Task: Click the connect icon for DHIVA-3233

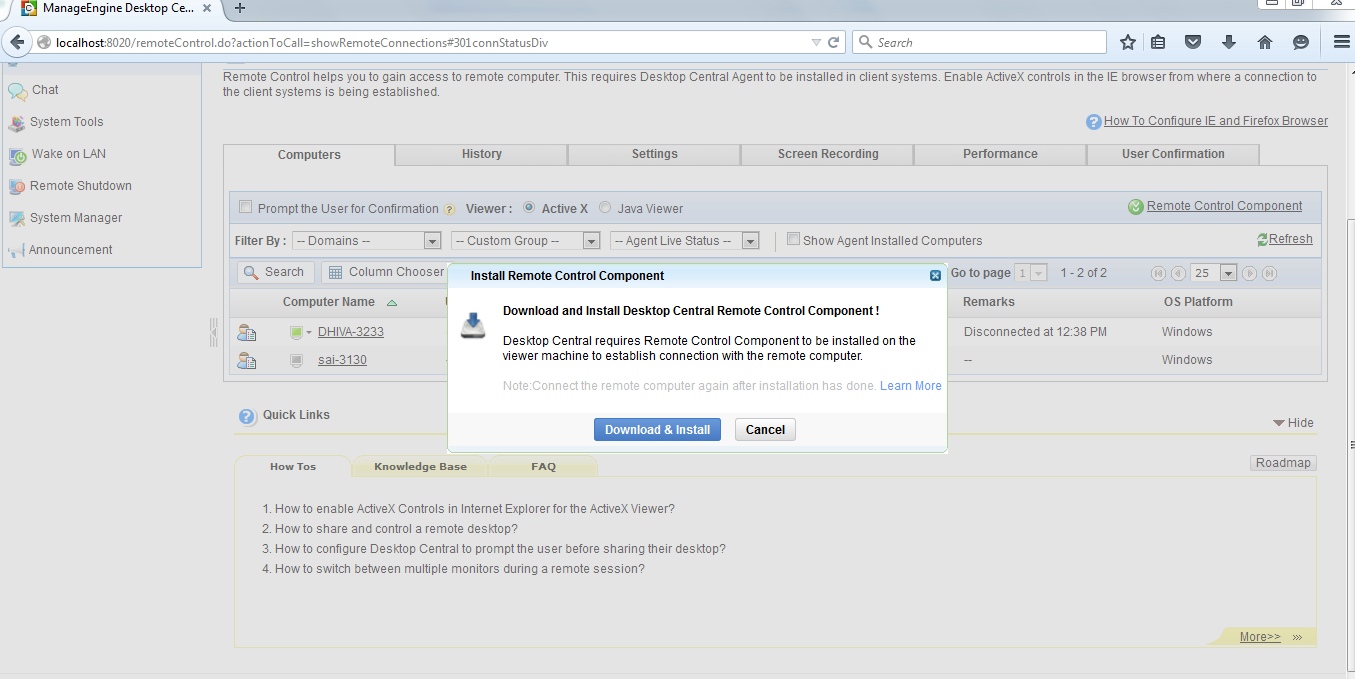Action: [x=247, y=332]
